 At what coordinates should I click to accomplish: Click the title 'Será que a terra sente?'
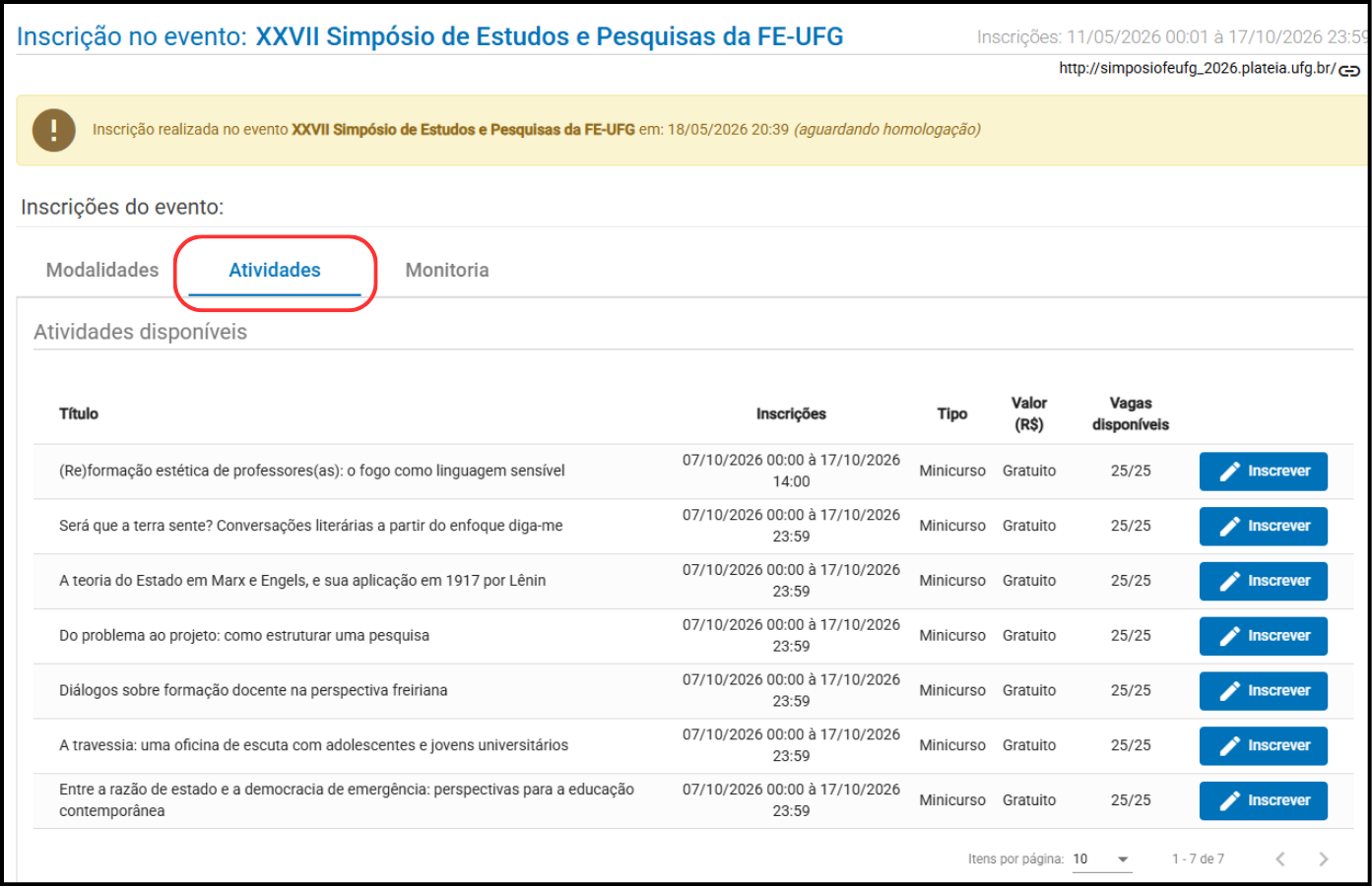[311, 527]
